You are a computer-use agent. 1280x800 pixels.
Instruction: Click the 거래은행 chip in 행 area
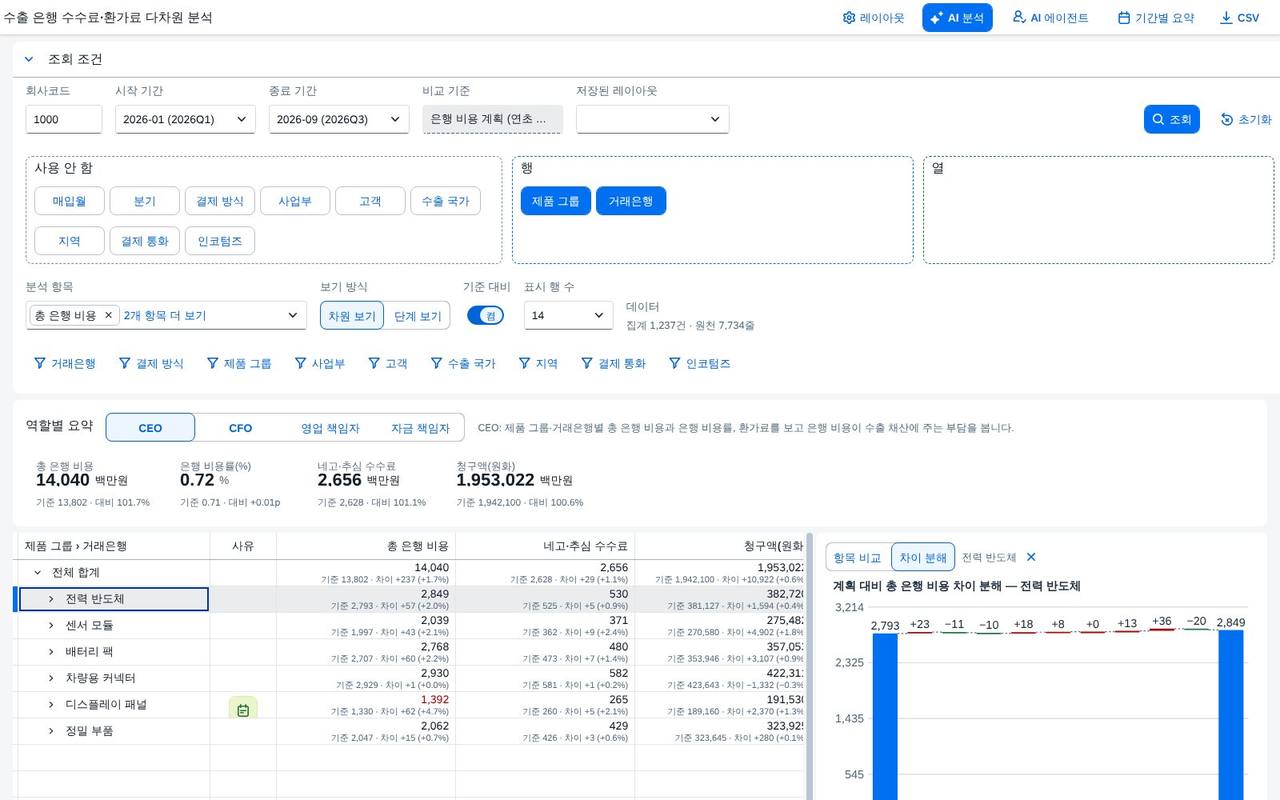(631, 201)
